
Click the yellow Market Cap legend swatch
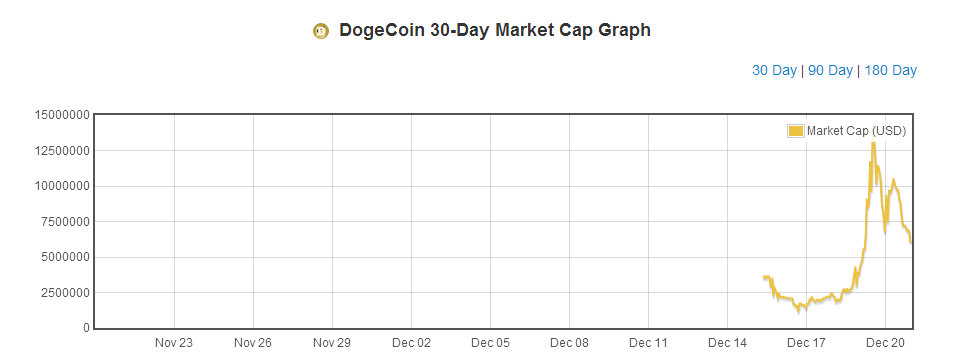(796, 131)
